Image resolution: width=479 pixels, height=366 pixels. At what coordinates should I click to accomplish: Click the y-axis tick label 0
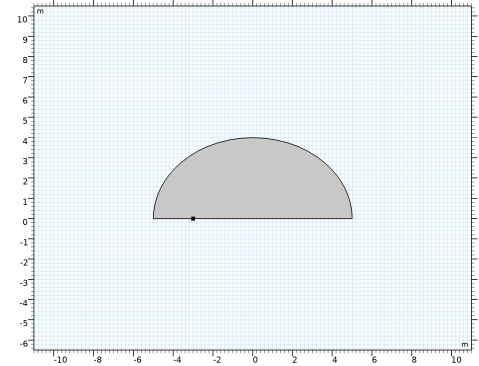(25, 222)
